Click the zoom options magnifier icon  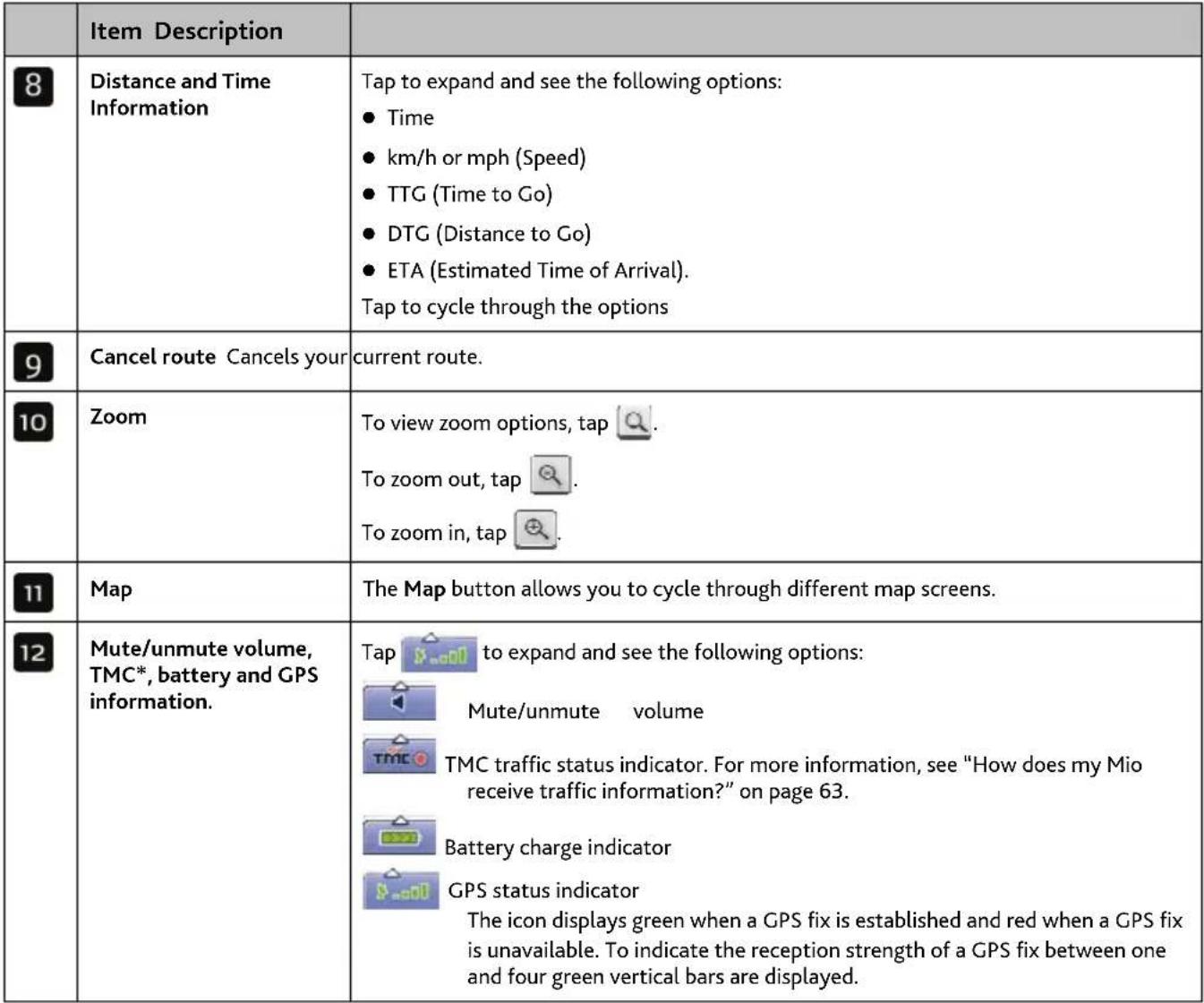coord(635,422)
